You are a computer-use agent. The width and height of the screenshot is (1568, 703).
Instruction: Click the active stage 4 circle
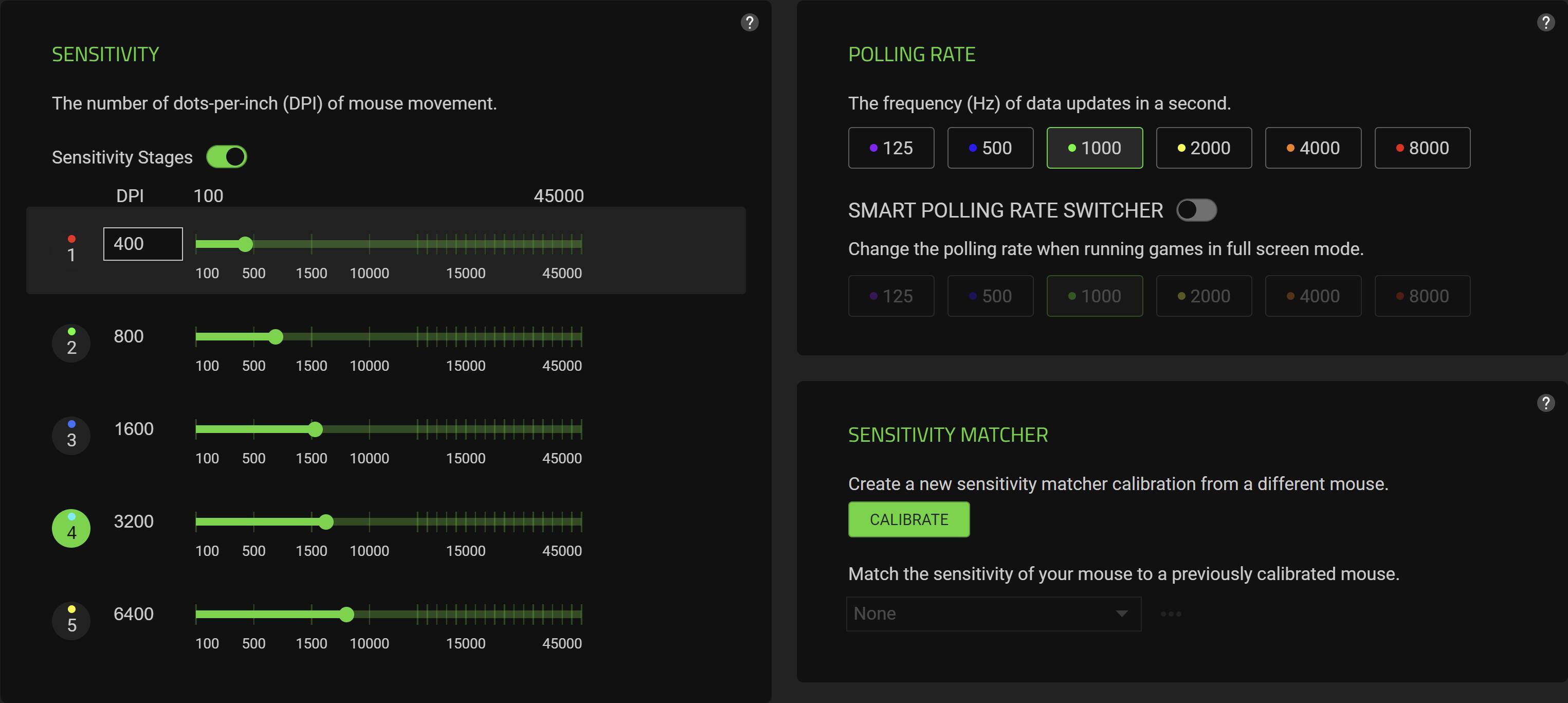point(71,528)
